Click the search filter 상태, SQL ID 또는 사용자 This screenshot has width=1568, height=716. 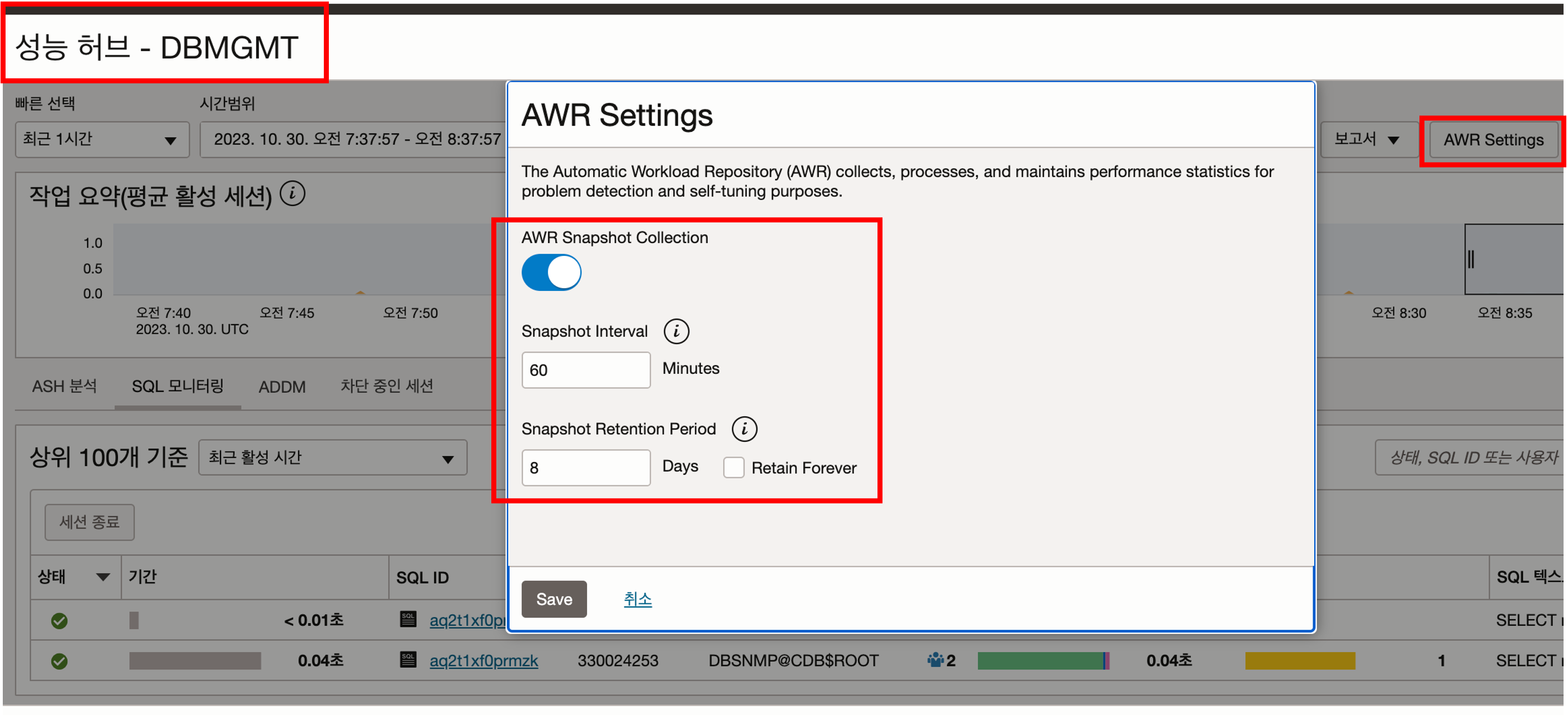coord(1469,458)
